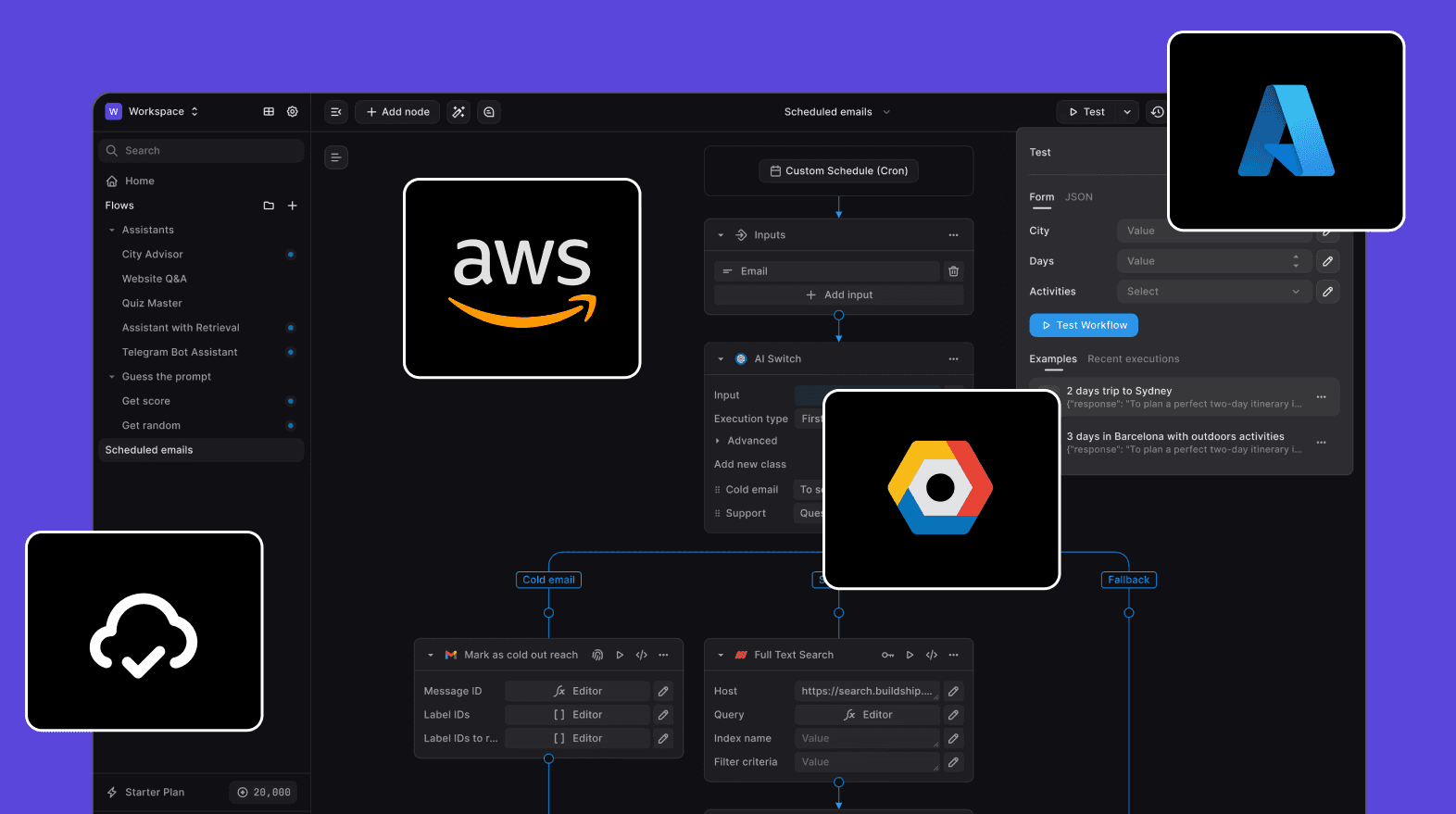
Task: Switch to the Form tab
Action: (1042, 197)
